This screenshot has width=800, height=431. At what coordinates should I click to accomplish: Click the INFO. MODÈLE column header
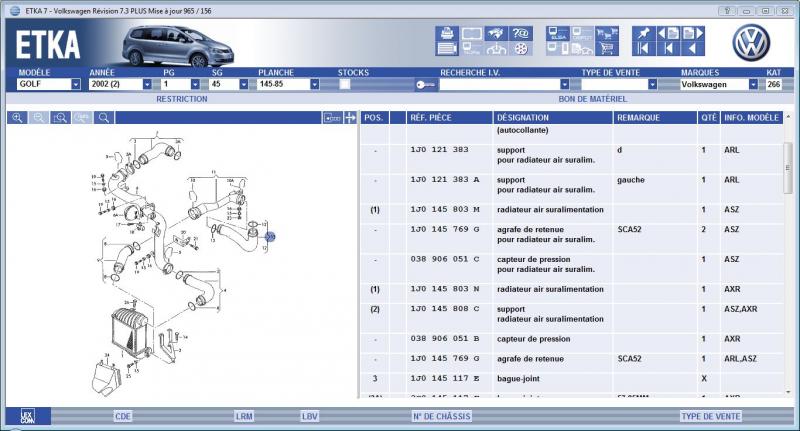[x=751, y=118]
